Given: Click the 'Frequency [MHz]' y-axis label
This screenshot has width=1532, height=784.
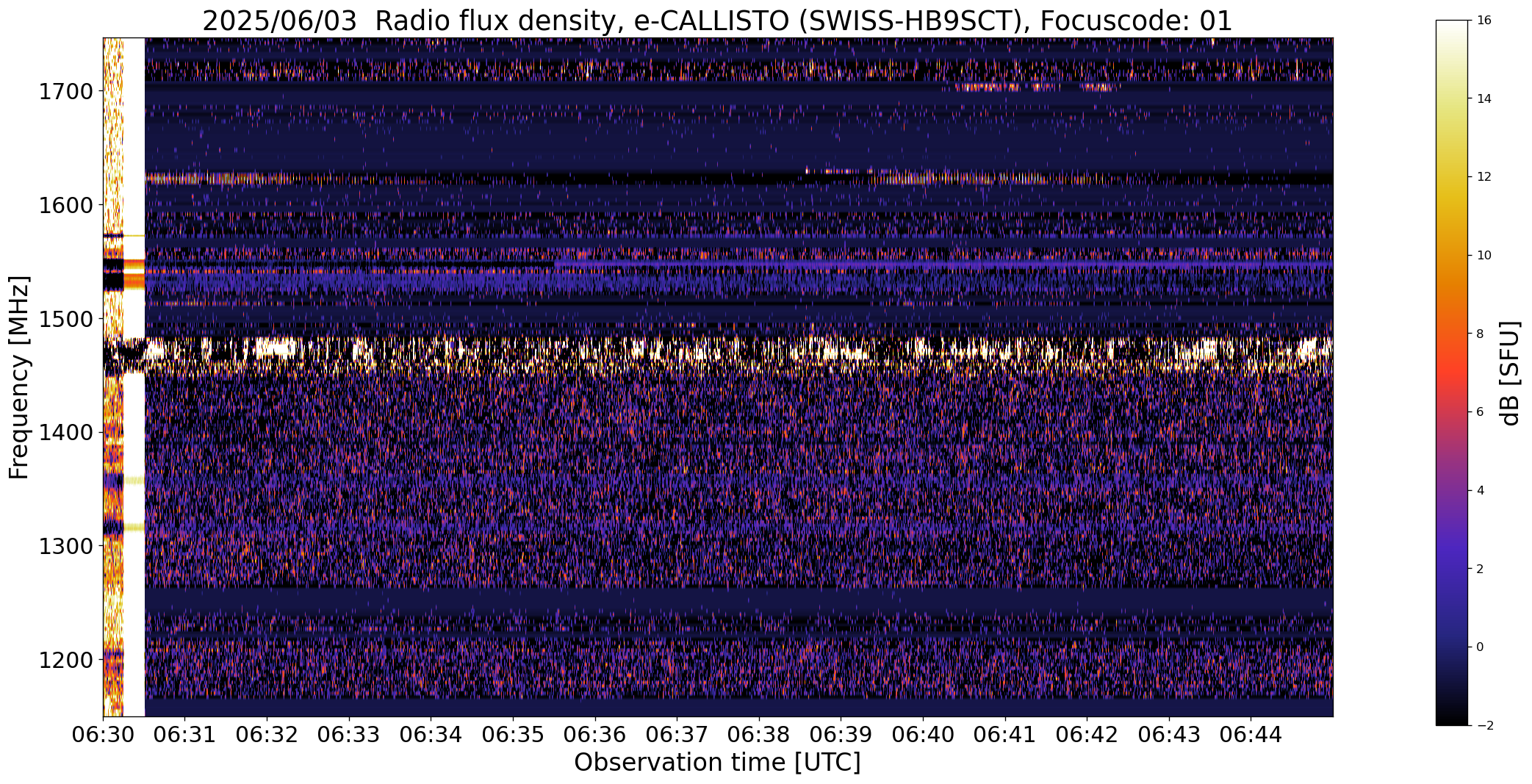Looking at the screenshot, I should pos(19,377).
